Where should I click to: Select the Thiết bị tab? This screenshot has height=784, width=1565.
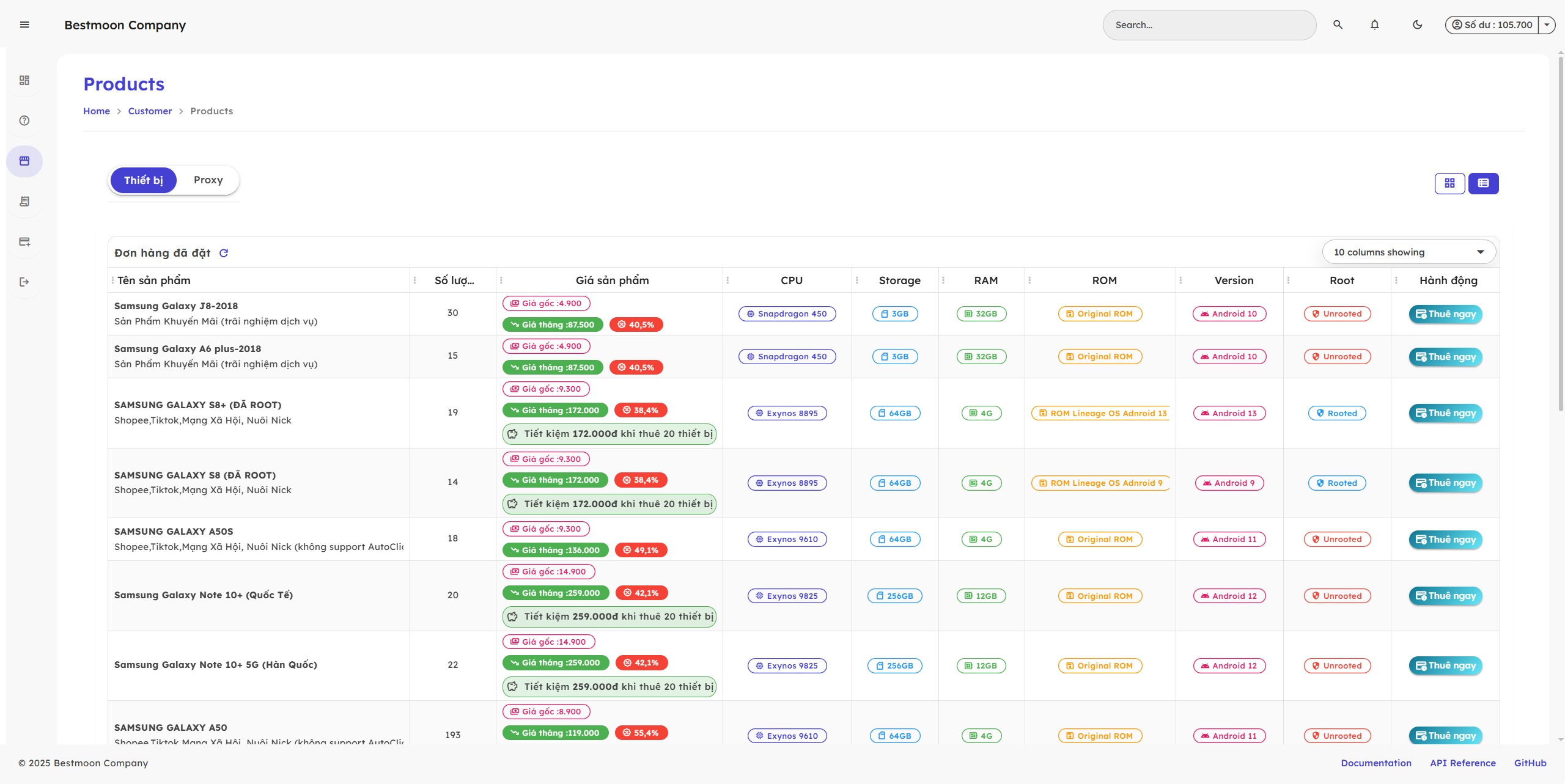[x=143, y=180]
